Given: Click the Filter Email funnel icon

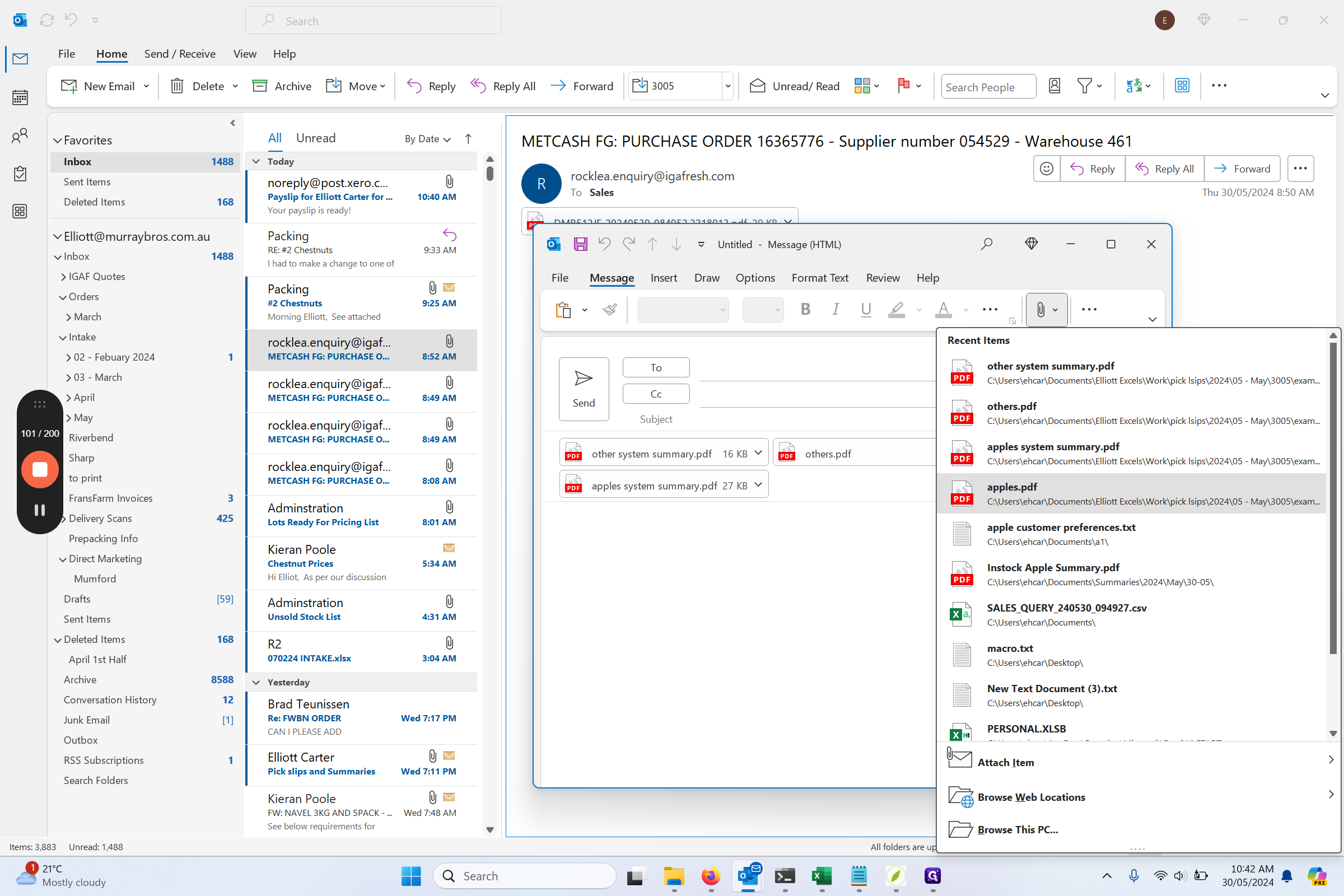Looking at the screenshot, I should [x=1084, y=86].
